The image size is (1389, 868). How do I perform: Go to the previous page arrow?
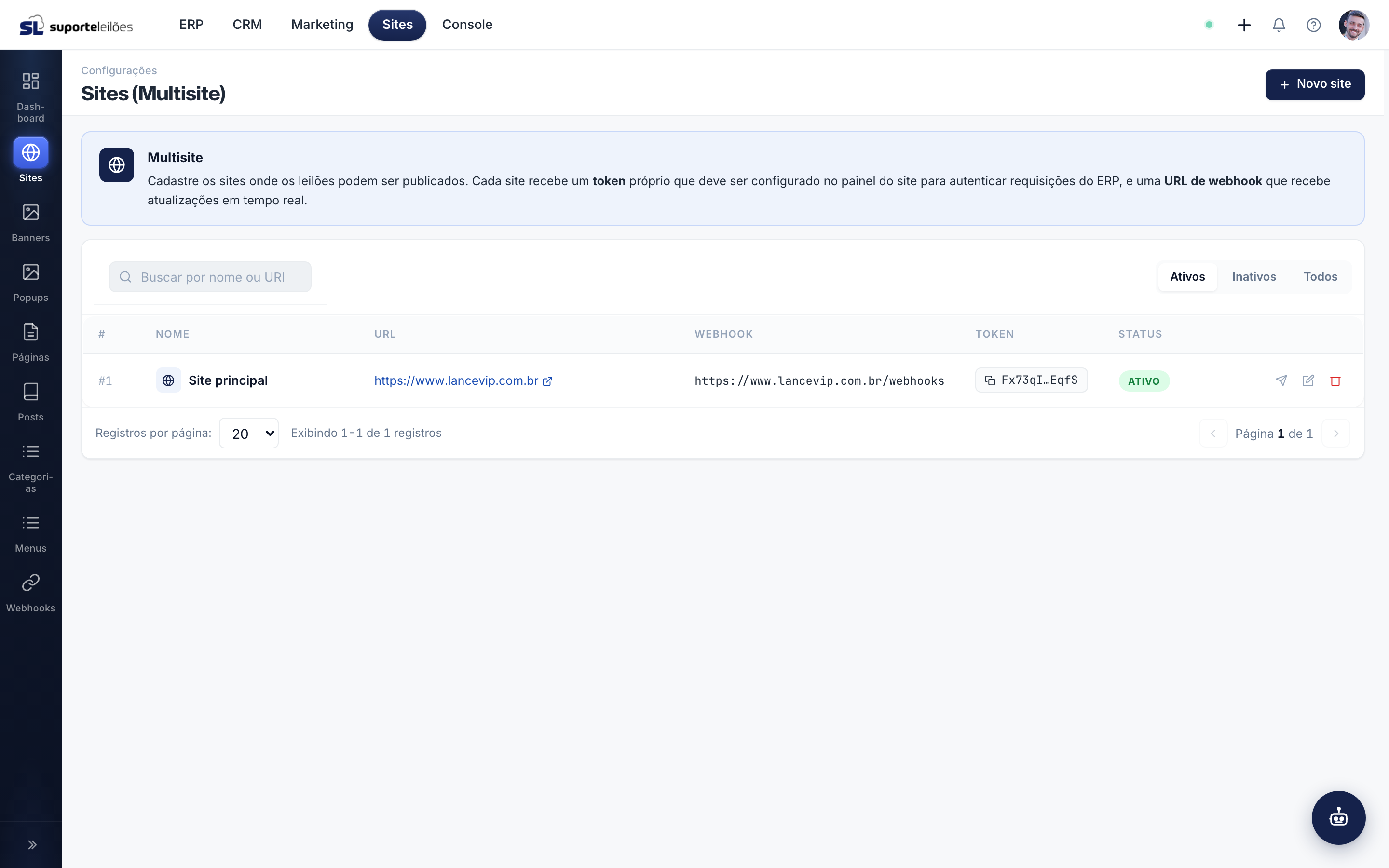click(1213, 434)
